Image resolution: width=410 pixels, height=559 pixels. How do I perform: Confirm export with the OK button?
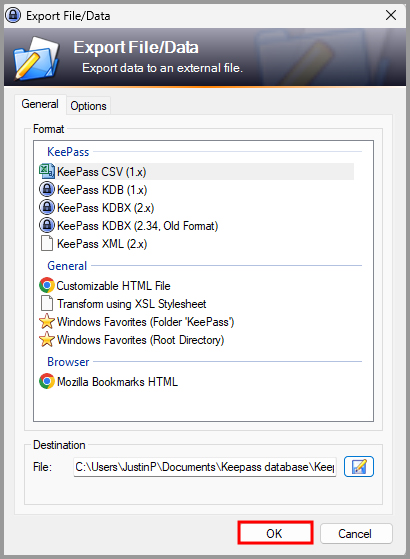[275, 533]
